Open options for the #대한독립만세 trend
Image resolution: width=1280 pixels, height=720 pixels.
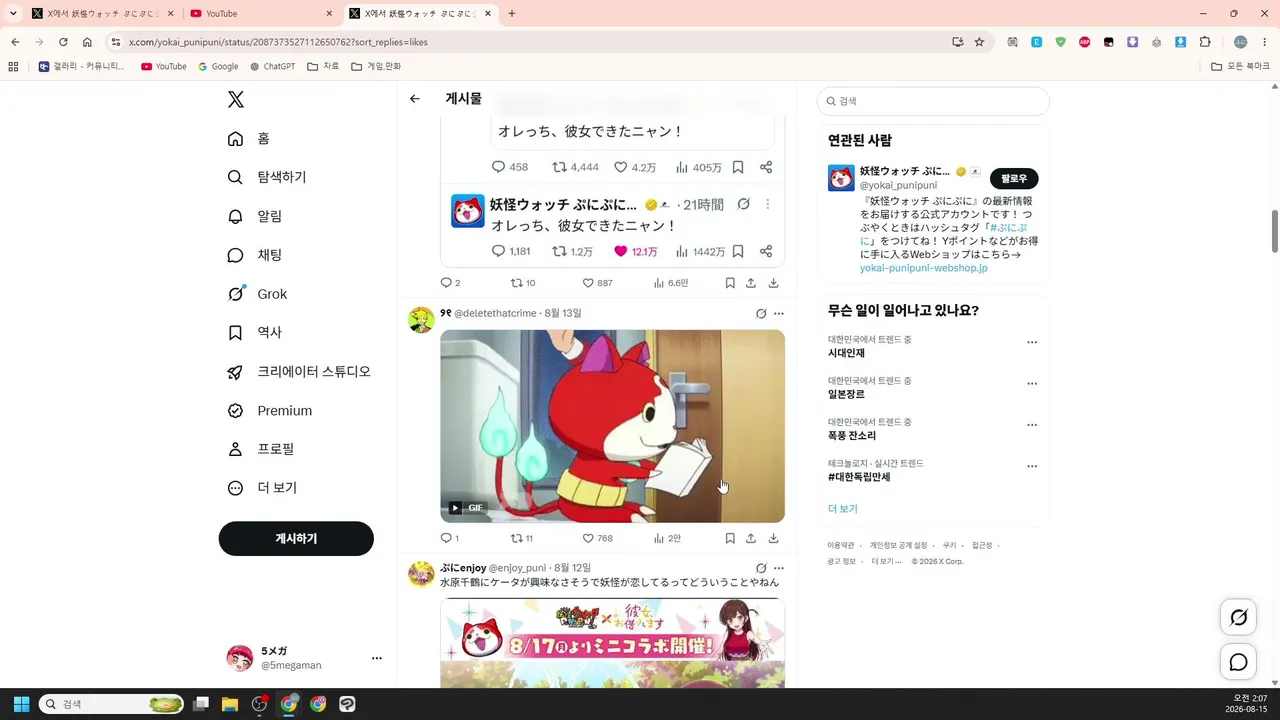pyautogui.click(x=1032, y=466)
